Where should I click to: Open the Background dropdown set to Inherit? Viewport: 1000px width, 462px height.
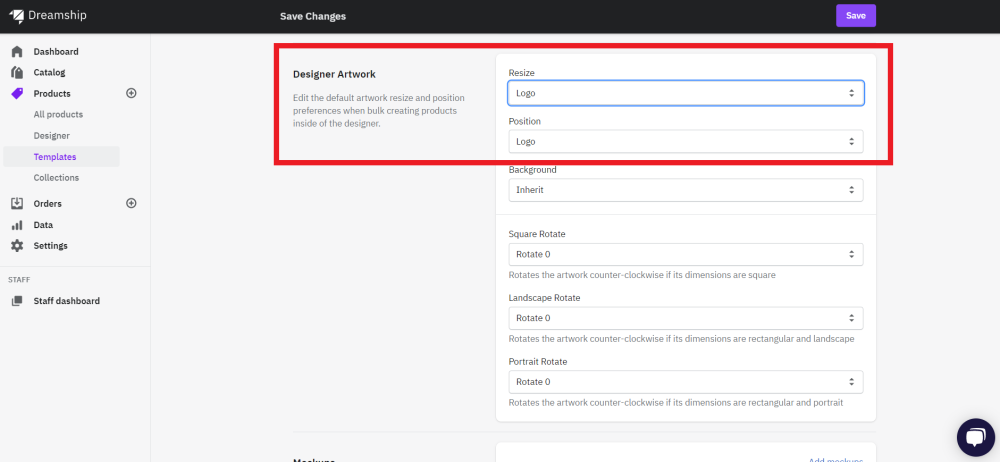tap(686, 190)
